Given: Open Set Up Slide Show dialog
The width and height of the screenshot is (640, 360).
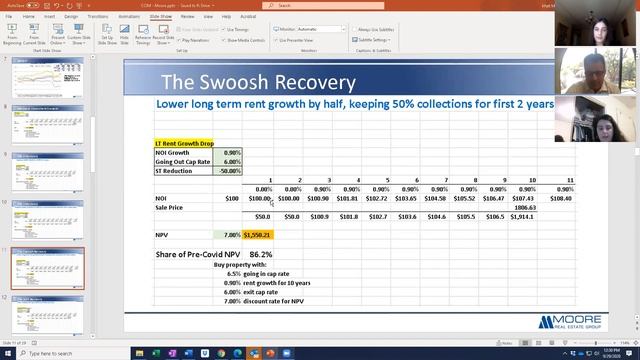Looking at the screenshot, I should tap(107, 34).
